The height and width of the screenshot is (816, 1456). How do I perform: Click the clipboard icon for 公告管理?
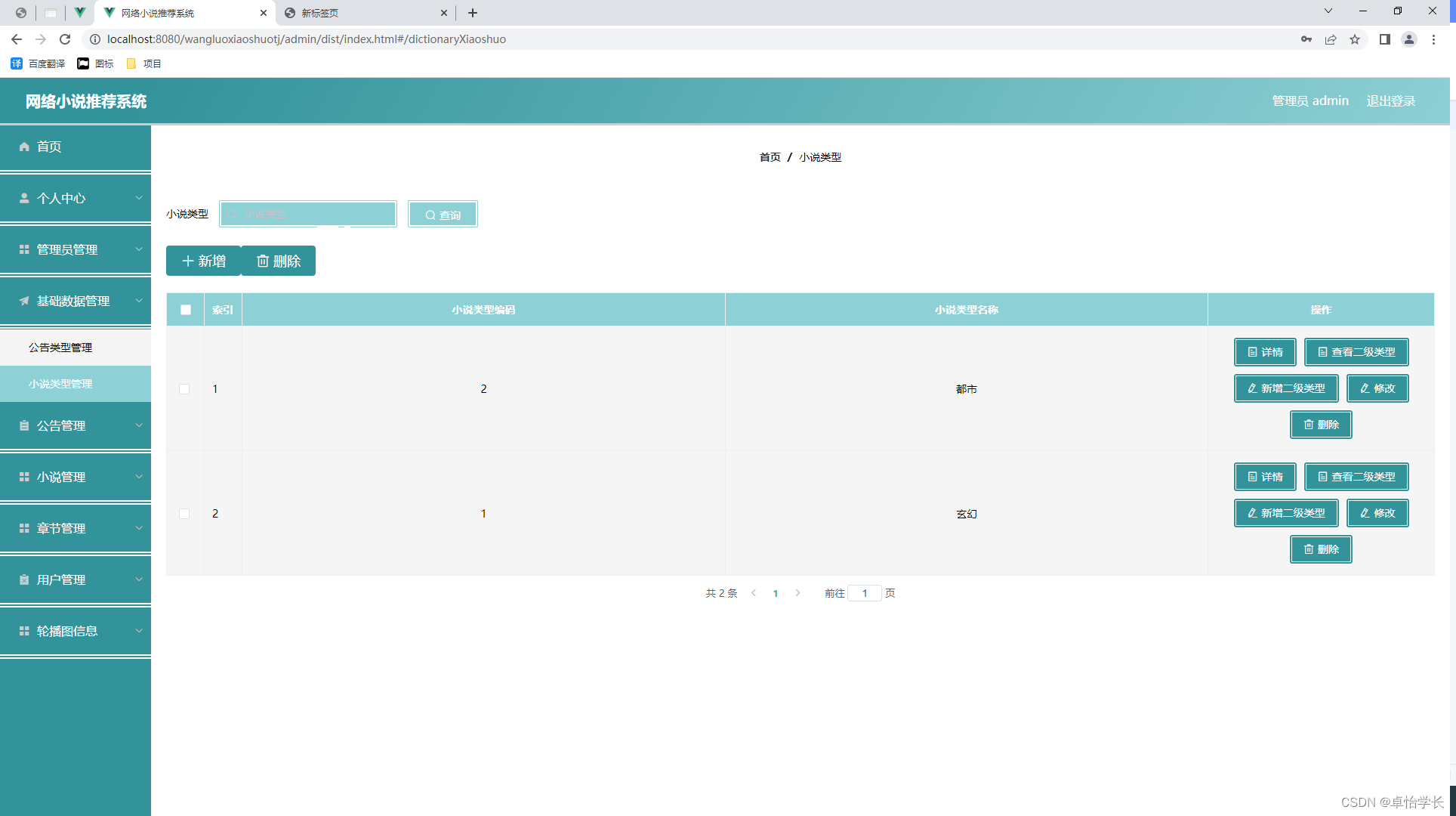point(24,425)
